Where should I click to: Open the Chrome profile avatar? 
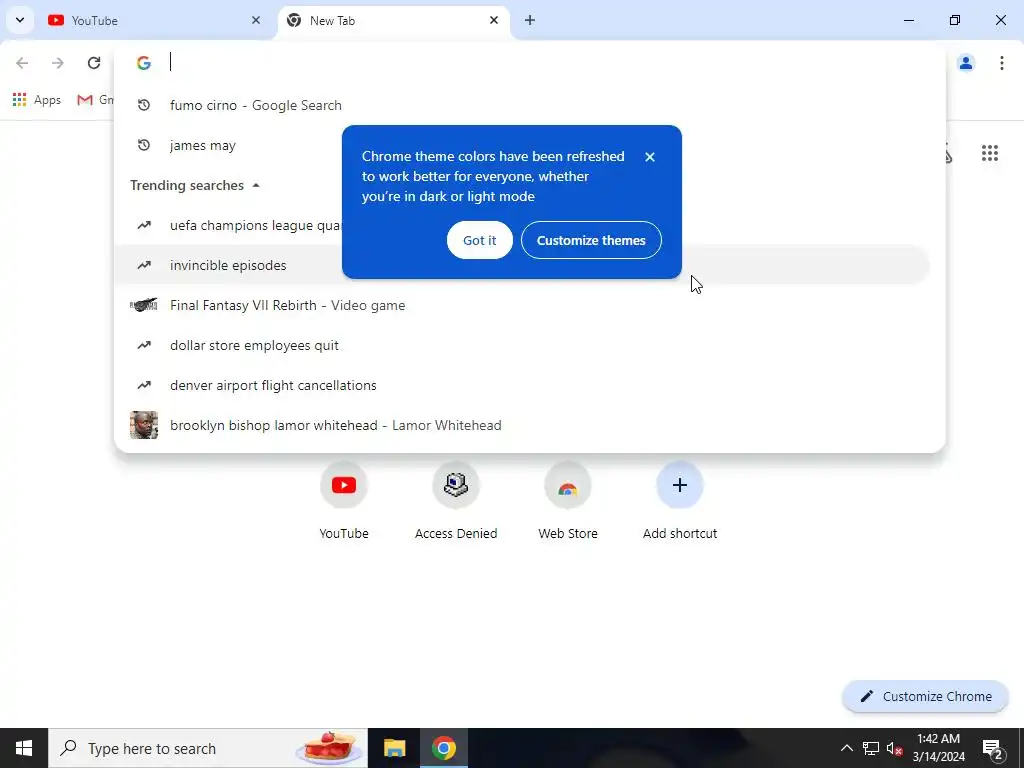966,63
